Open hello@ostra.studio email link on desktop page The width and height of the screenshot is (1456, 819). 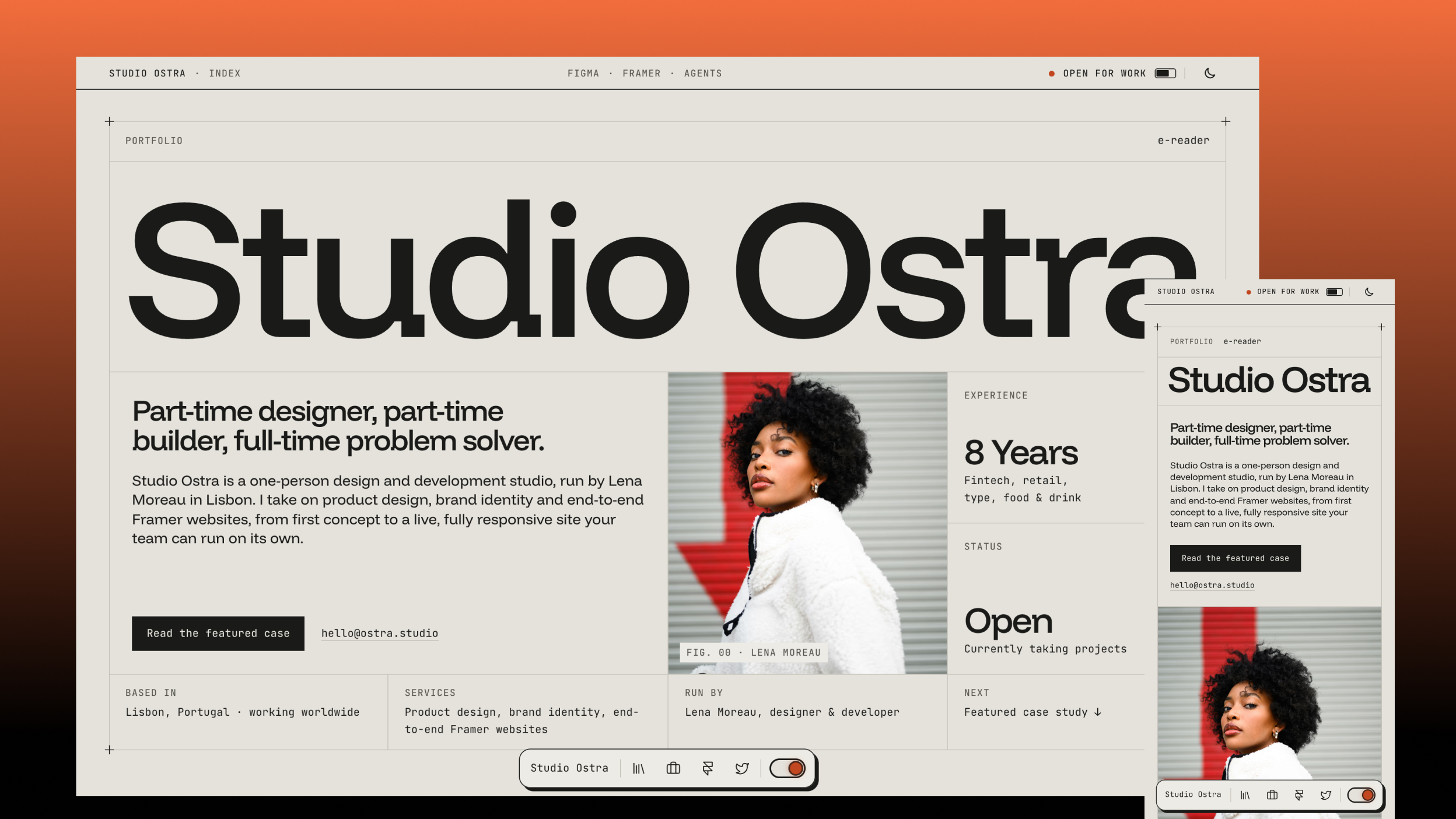click(380, 633)
